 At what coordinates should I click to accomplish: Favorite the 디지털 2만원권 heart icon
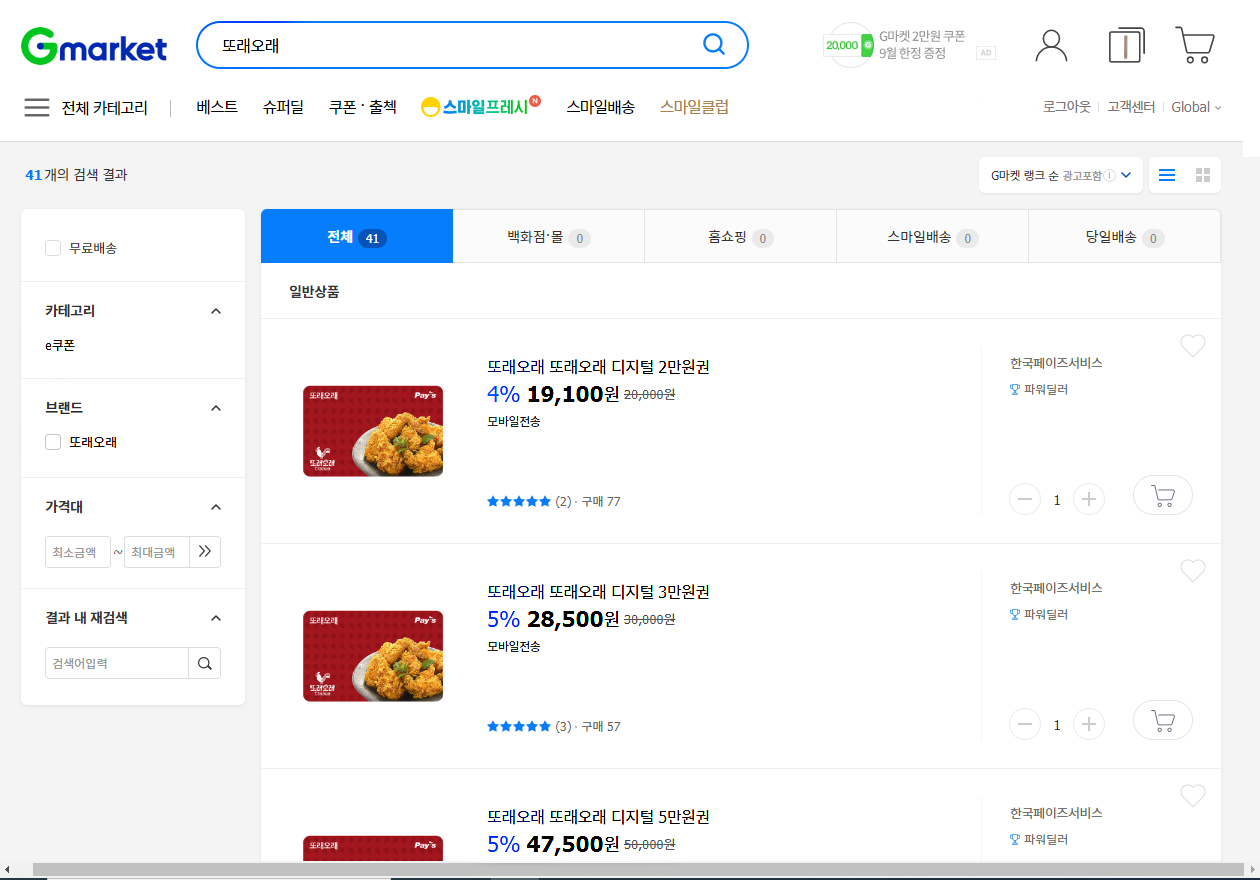tap(1193, 346)
